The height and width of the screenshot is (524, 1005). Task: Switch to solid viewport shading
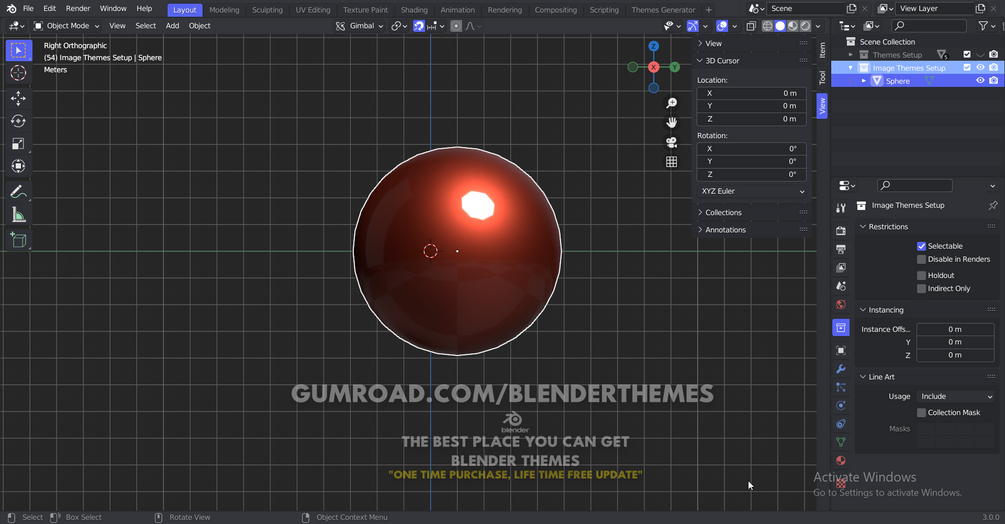tap(780, 26)
